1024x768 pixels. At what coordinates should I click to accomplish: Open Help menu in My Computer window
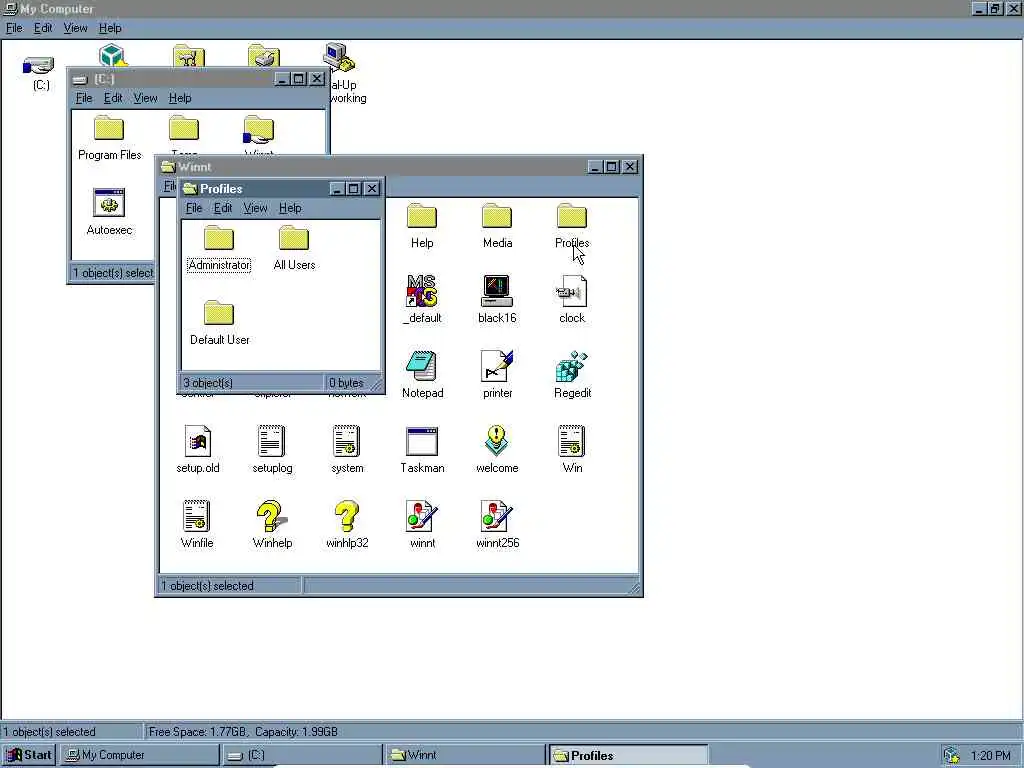tap(110, 28)
